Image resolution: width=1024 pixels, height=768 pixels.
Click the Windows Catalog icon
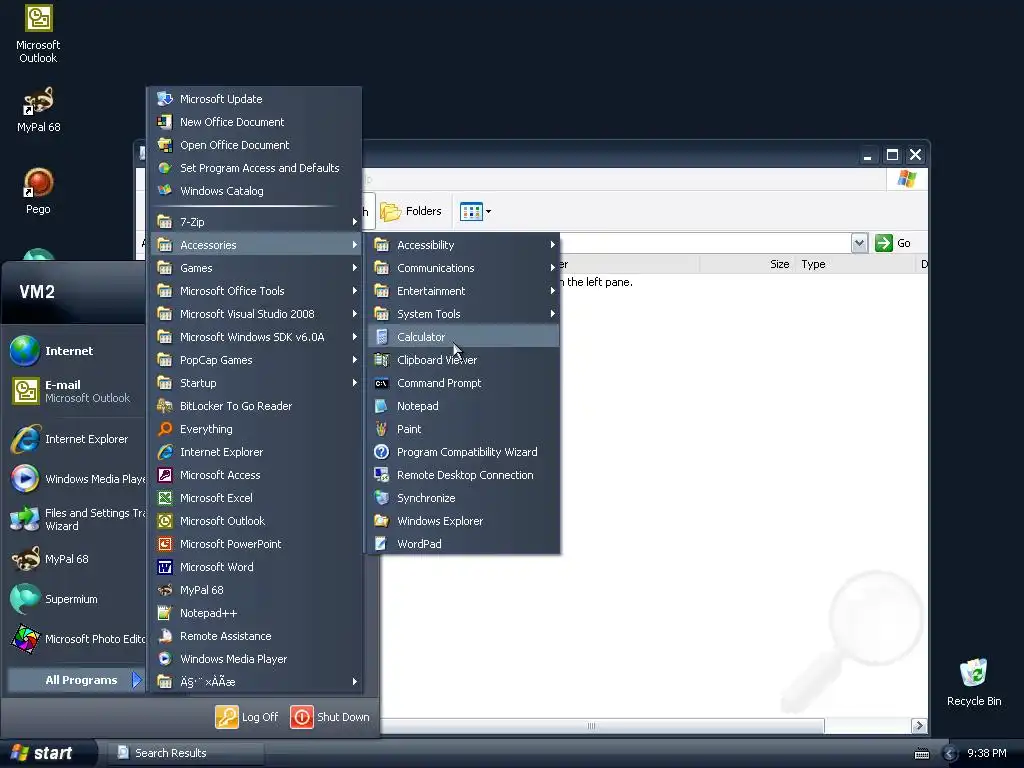165,191
